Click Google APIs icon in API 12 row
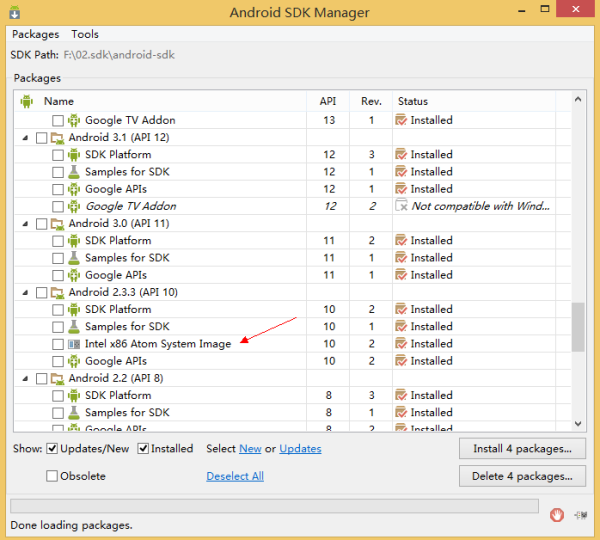This screenshot has width=600, height=540. tap(74, 189)
